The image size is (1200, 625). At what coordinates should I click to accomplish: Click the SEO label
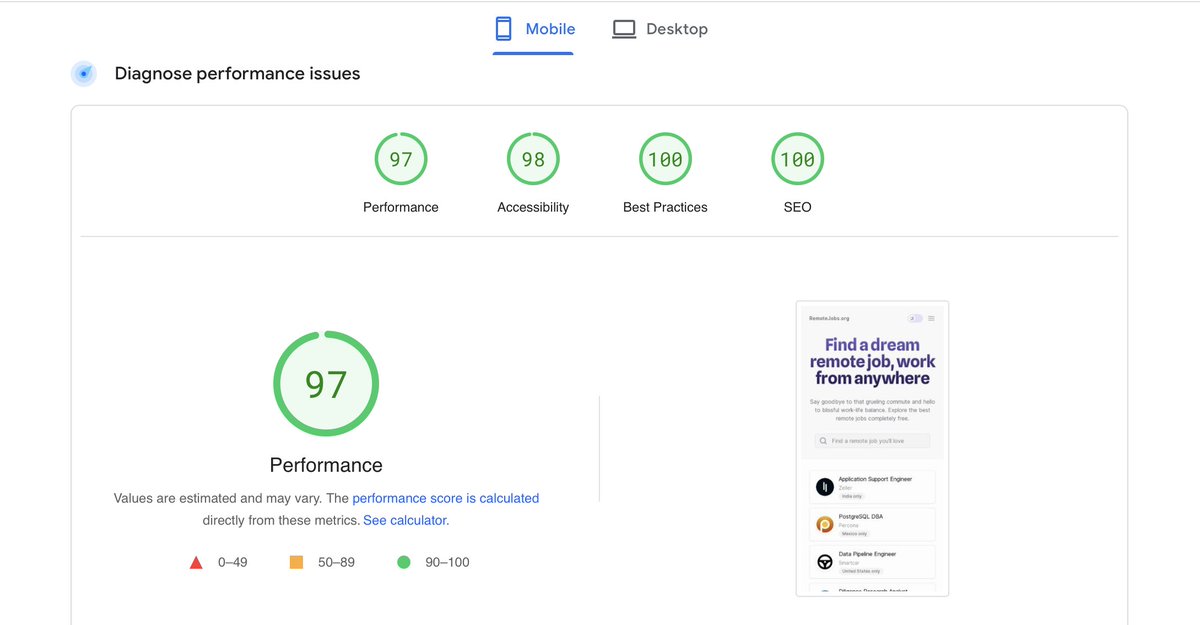(x=797, y=207)
